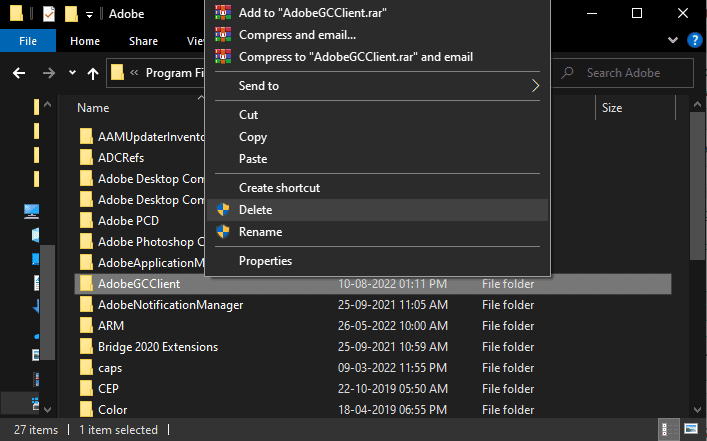Go back with the left arrow button
707x441 pixels.
[x=19, y=73]
